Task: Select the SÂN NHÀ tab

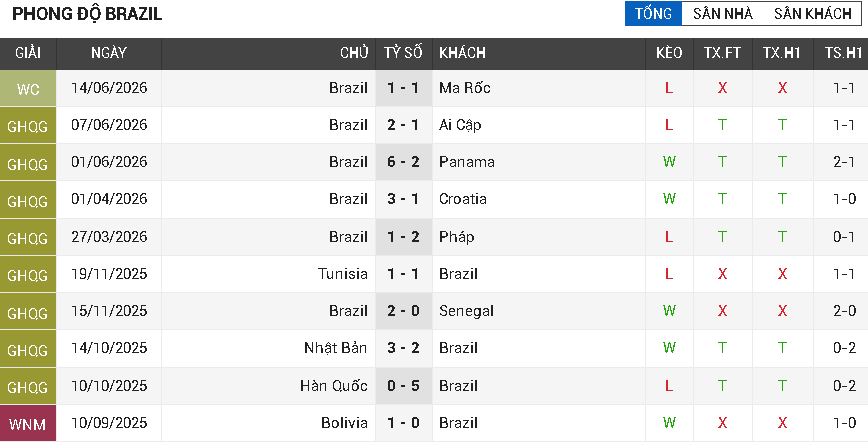Action: (722, 13)
